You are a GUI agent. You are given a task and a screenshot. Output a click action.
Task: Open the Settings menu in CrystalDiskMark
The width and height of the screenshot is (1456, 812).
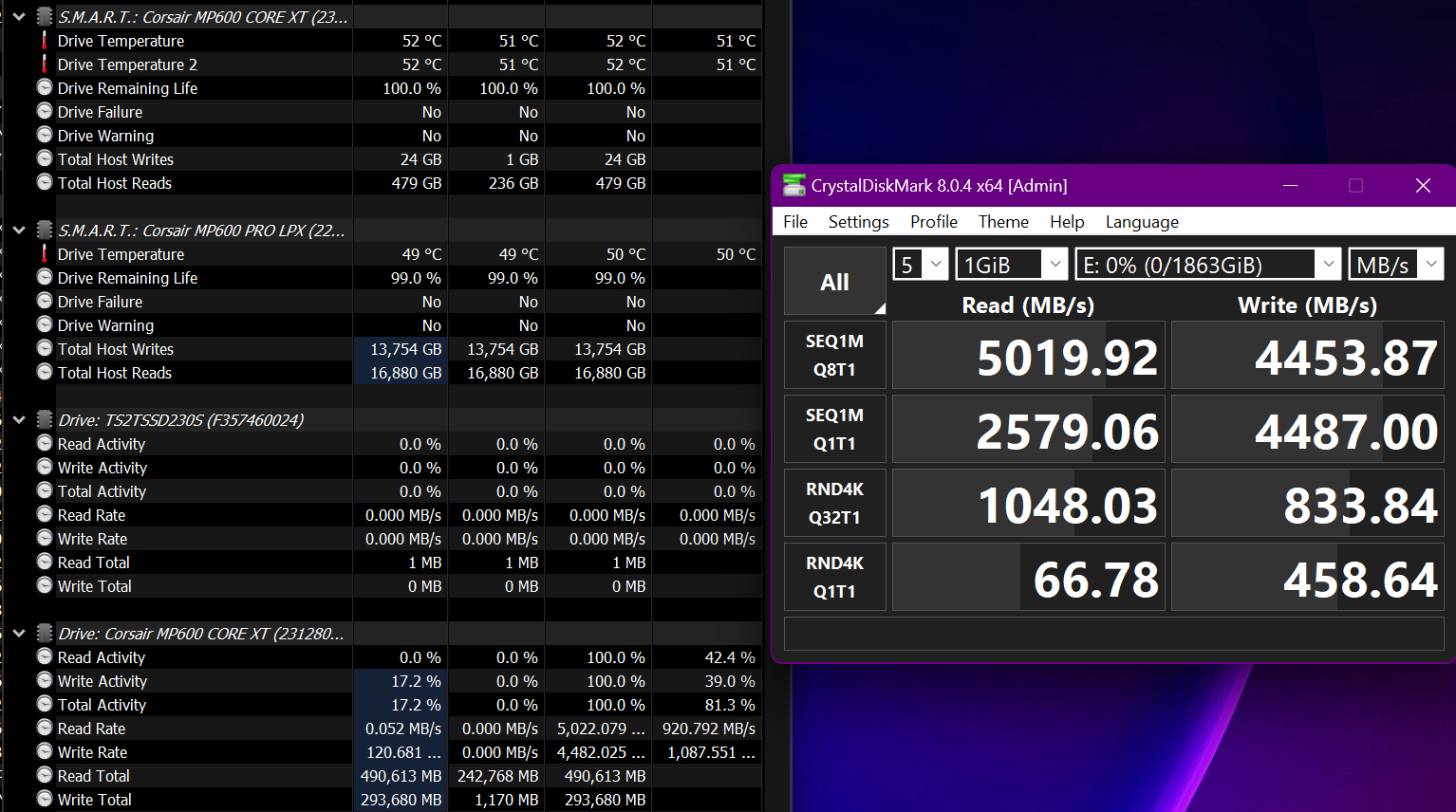coord(859,221)
